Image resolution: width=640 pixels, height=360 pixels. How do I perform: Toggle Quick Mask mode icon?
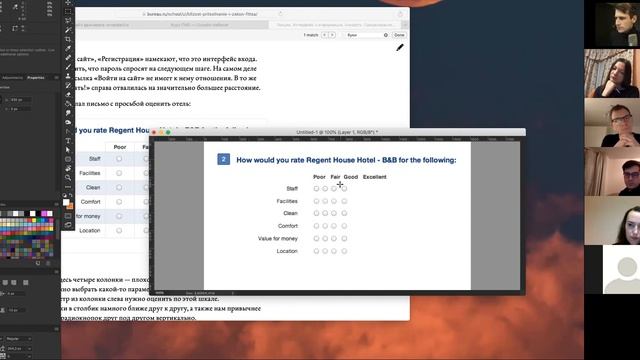(68, 216)
